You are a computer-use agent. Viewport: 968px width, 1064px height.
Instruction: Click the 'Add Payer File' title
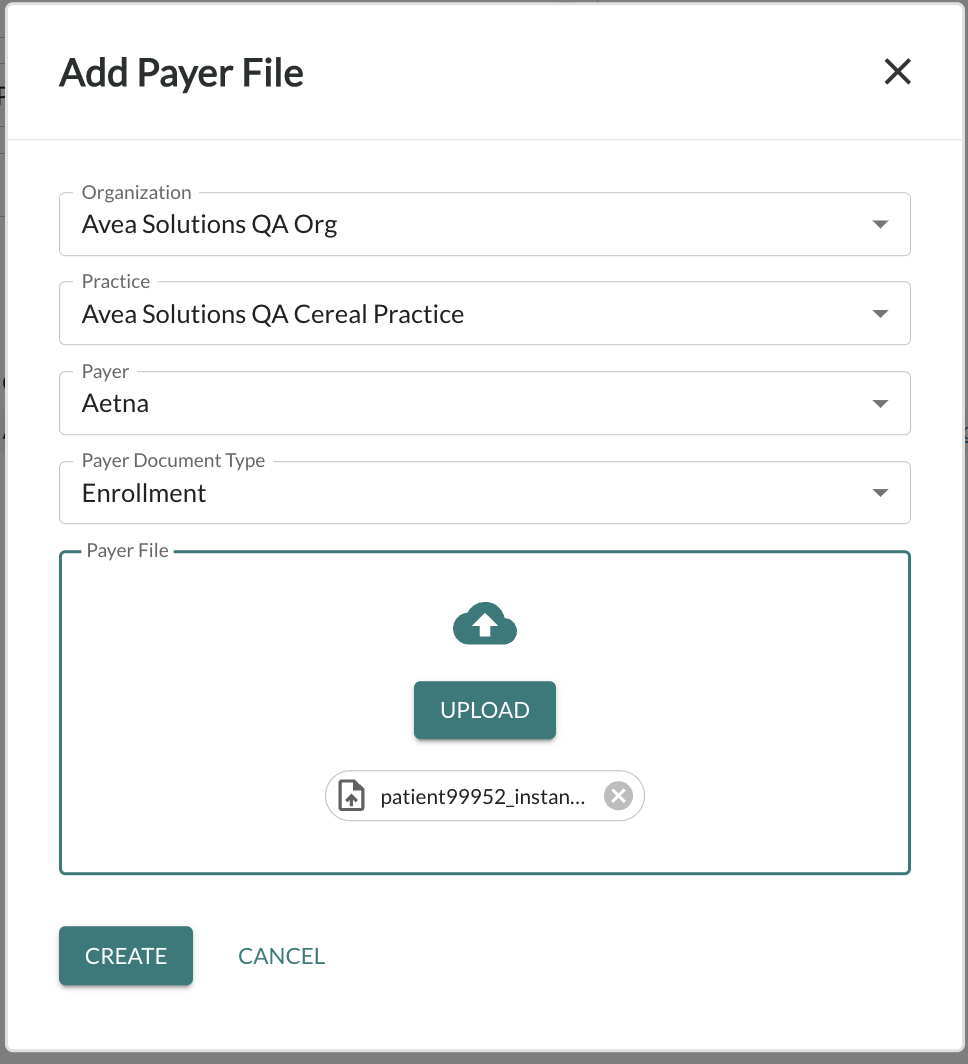[x=181, y=73]
